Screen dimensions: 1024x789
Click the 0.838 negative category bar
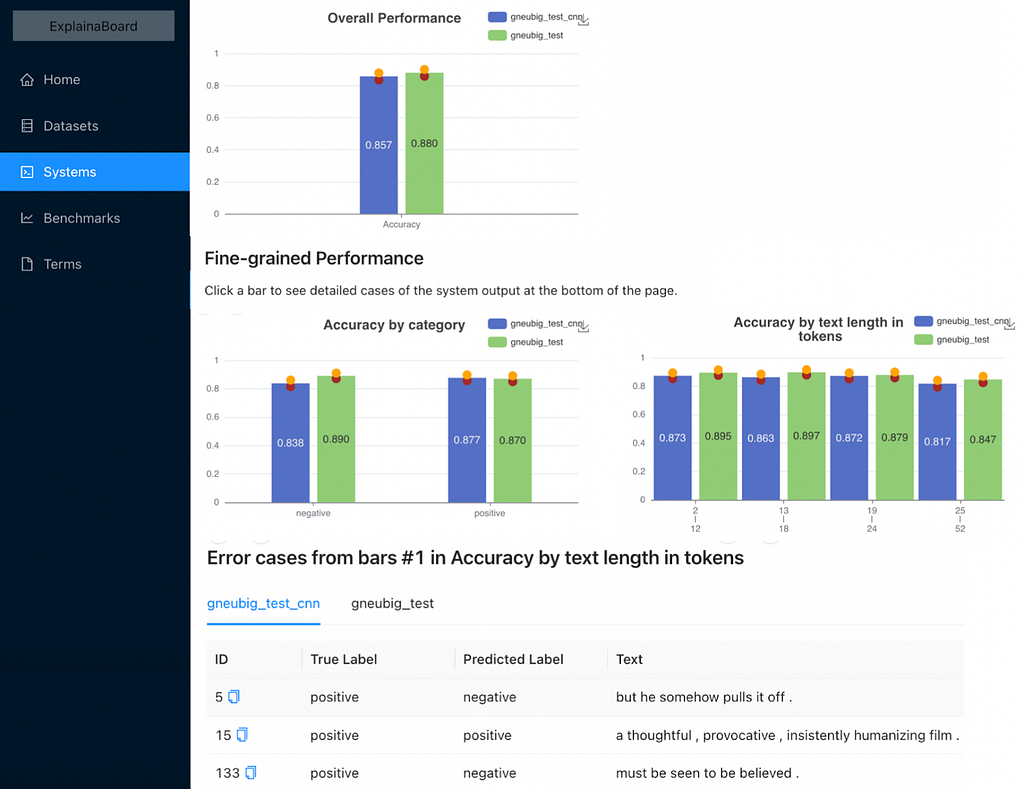(291, 443)
